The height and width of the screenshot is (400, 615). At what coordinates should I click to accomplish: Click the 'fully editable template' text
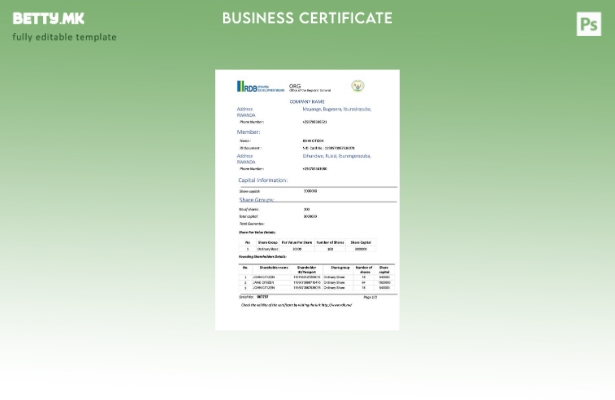tap(64, 37)
